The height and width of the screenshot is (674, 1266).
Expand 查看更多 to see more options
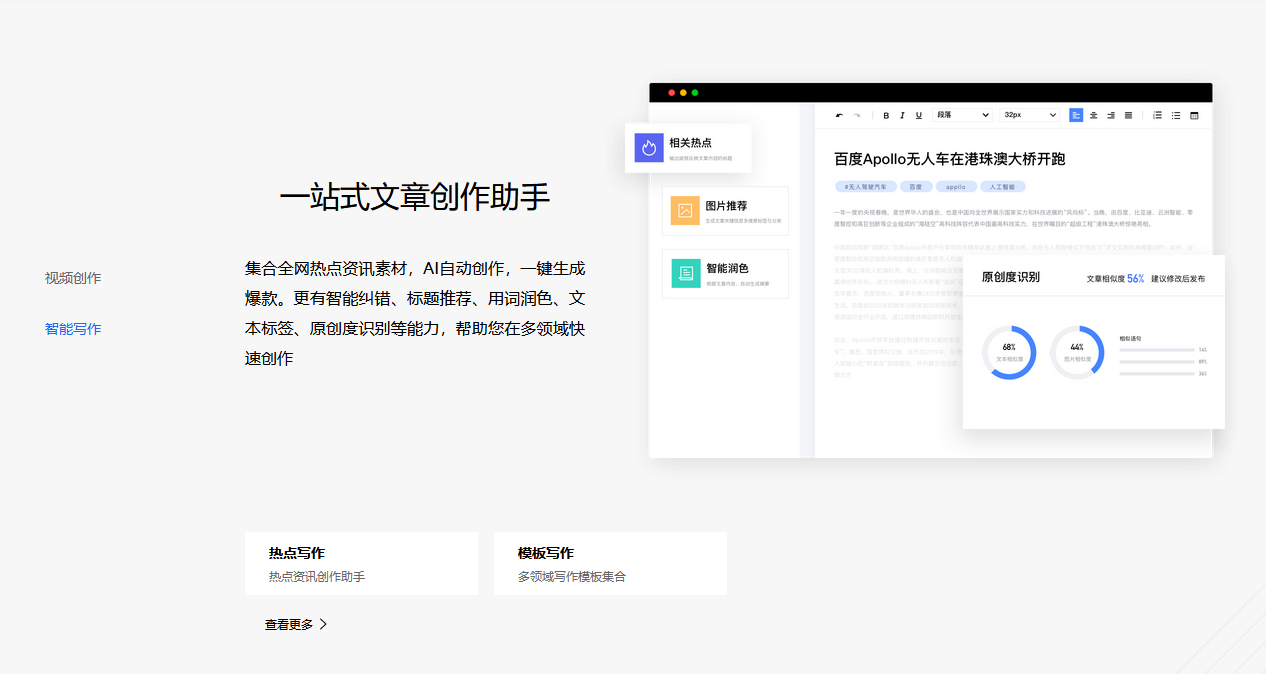pos(288,623)
